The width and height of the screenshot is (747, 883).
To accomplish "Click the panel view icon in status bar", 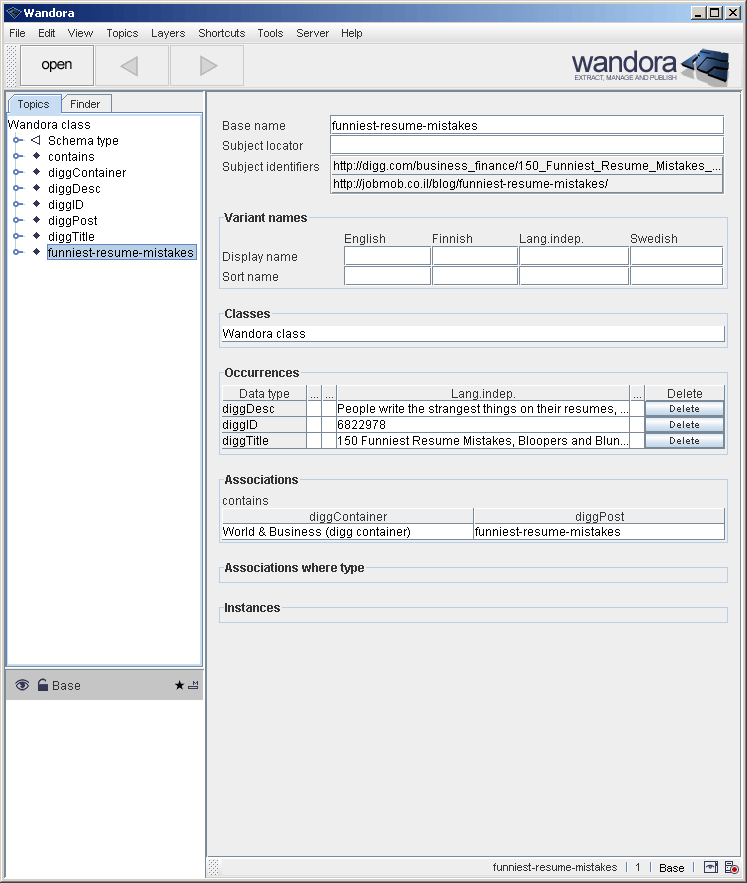I will (x=711, y=867).
